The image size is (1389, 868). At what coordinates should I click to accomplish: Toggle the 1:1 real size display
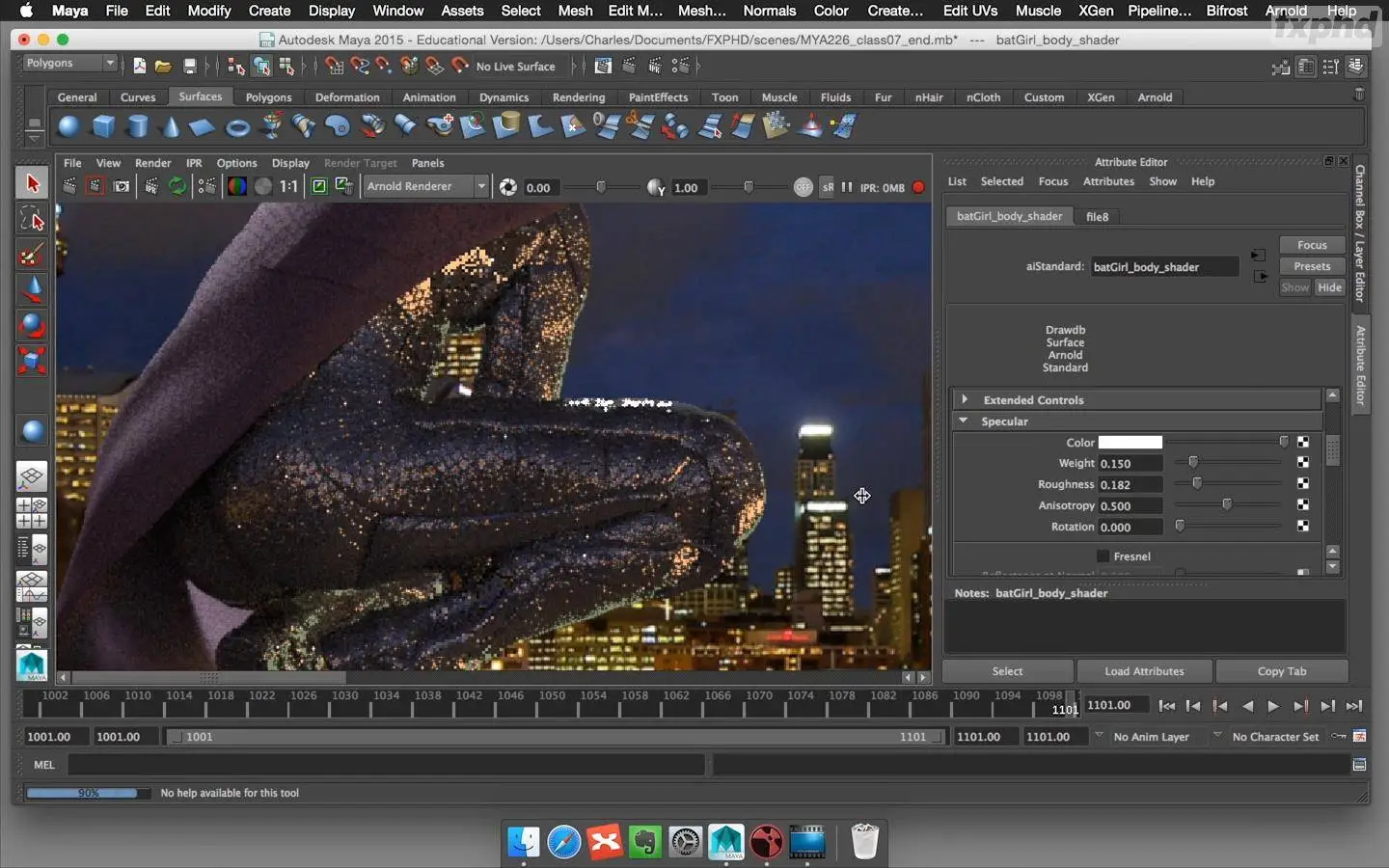[288, 187]
